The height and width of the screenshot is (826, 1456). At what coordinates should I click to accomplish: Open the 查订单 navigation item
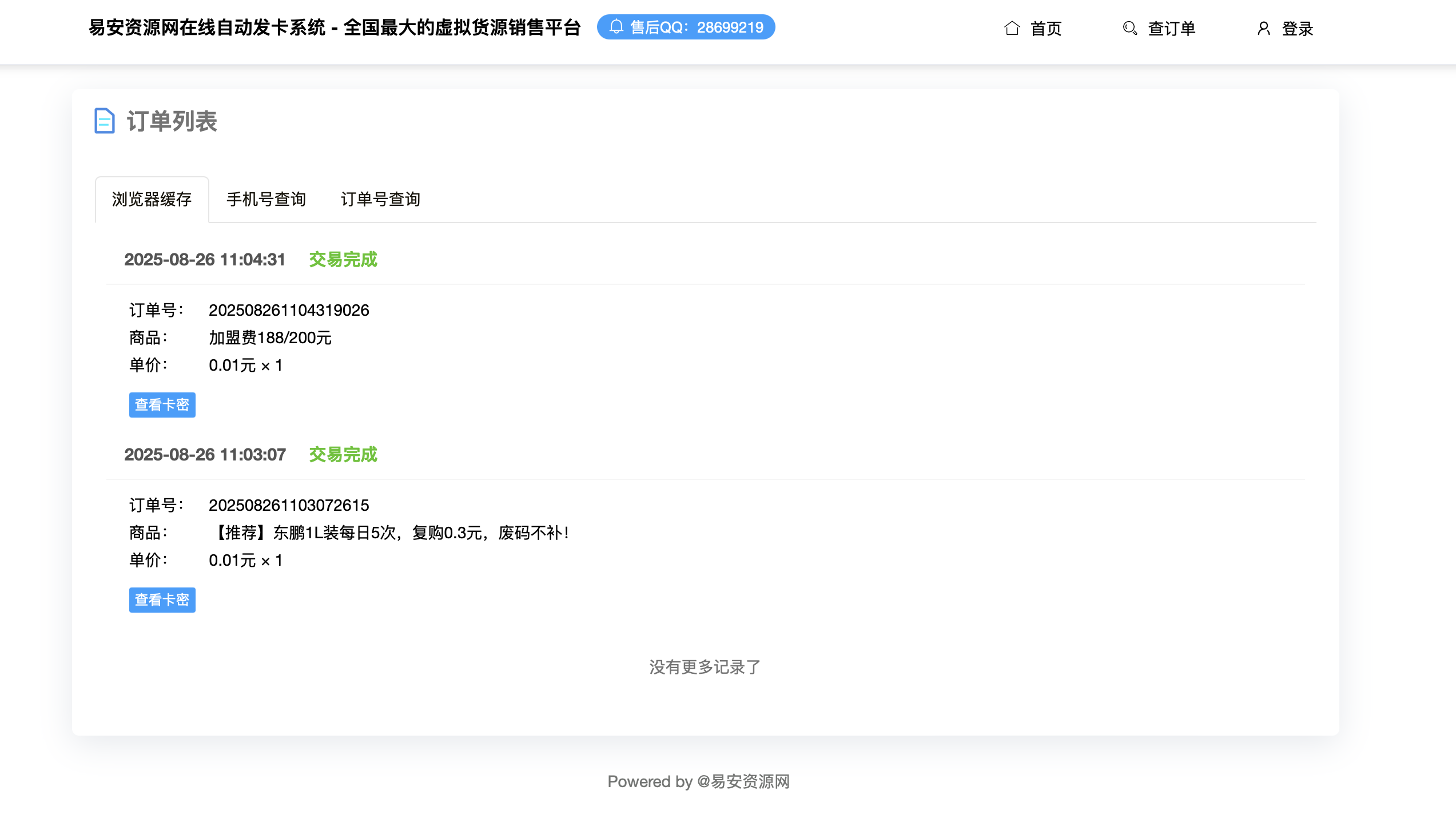point(1171,27)
